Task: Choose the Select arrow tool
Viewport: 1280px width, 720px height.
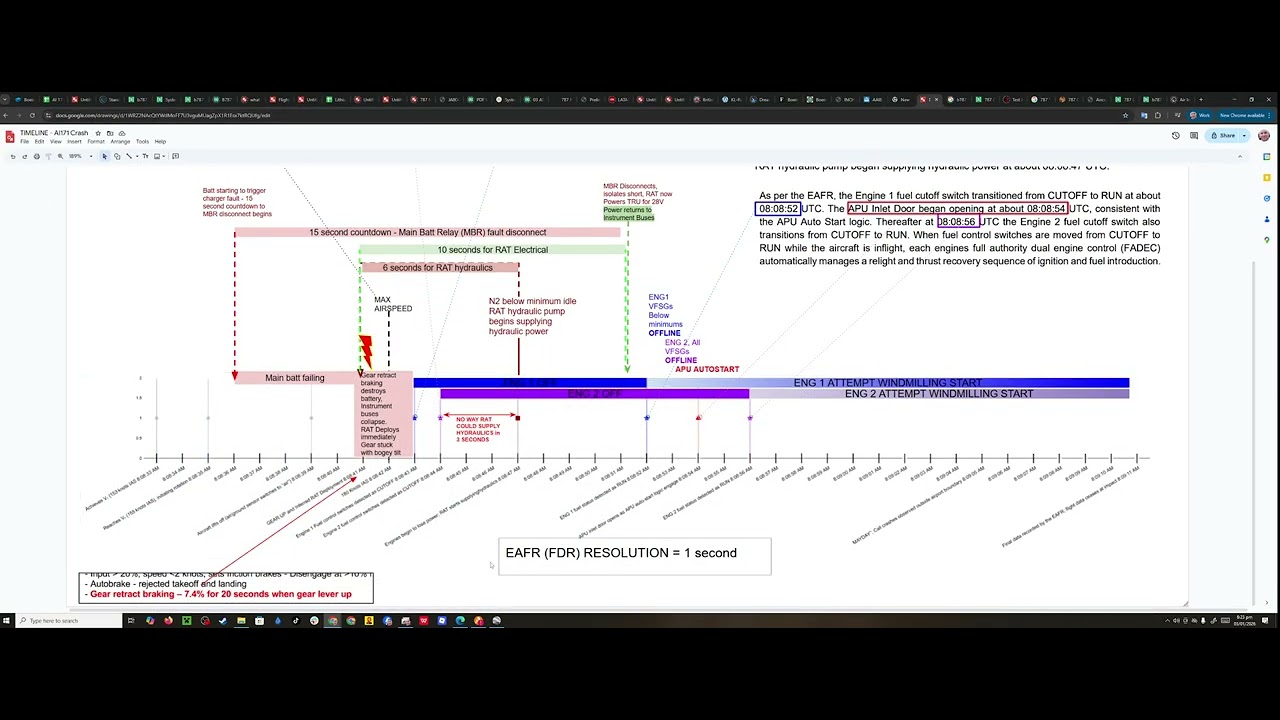Action: coord(105,156)
